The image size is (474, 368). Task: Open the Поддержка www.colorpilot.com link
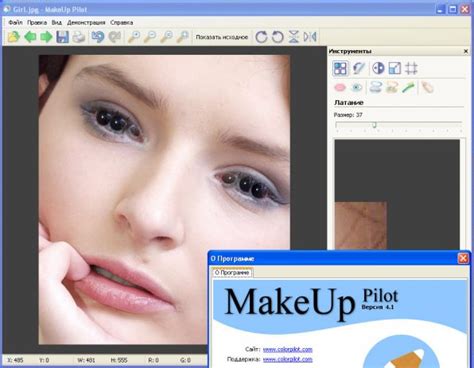[288, 359]
